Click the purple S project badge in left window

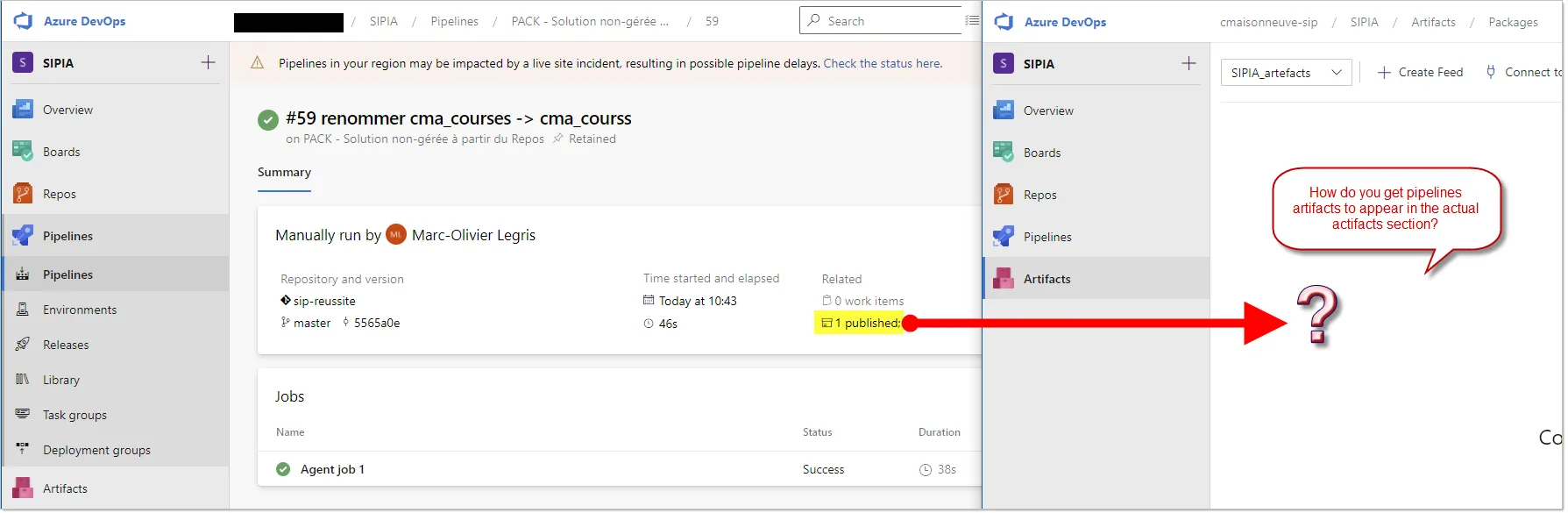[x=23, y=62]
